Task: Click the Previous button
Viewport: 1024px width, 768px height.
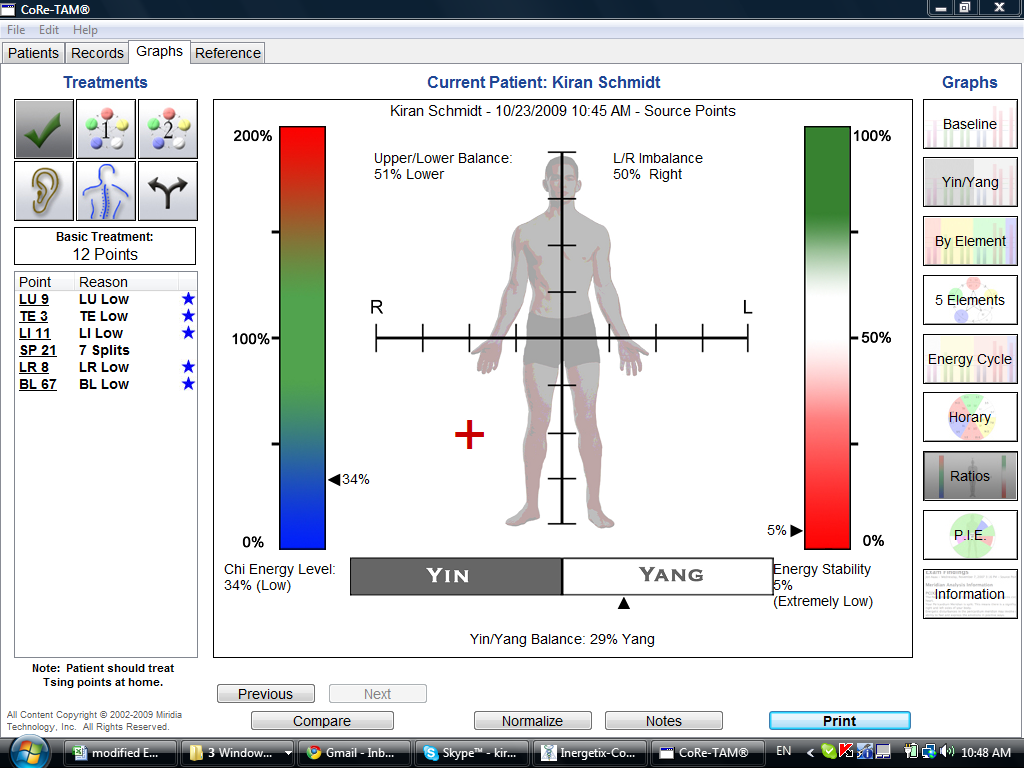Action: coord(266,694)
